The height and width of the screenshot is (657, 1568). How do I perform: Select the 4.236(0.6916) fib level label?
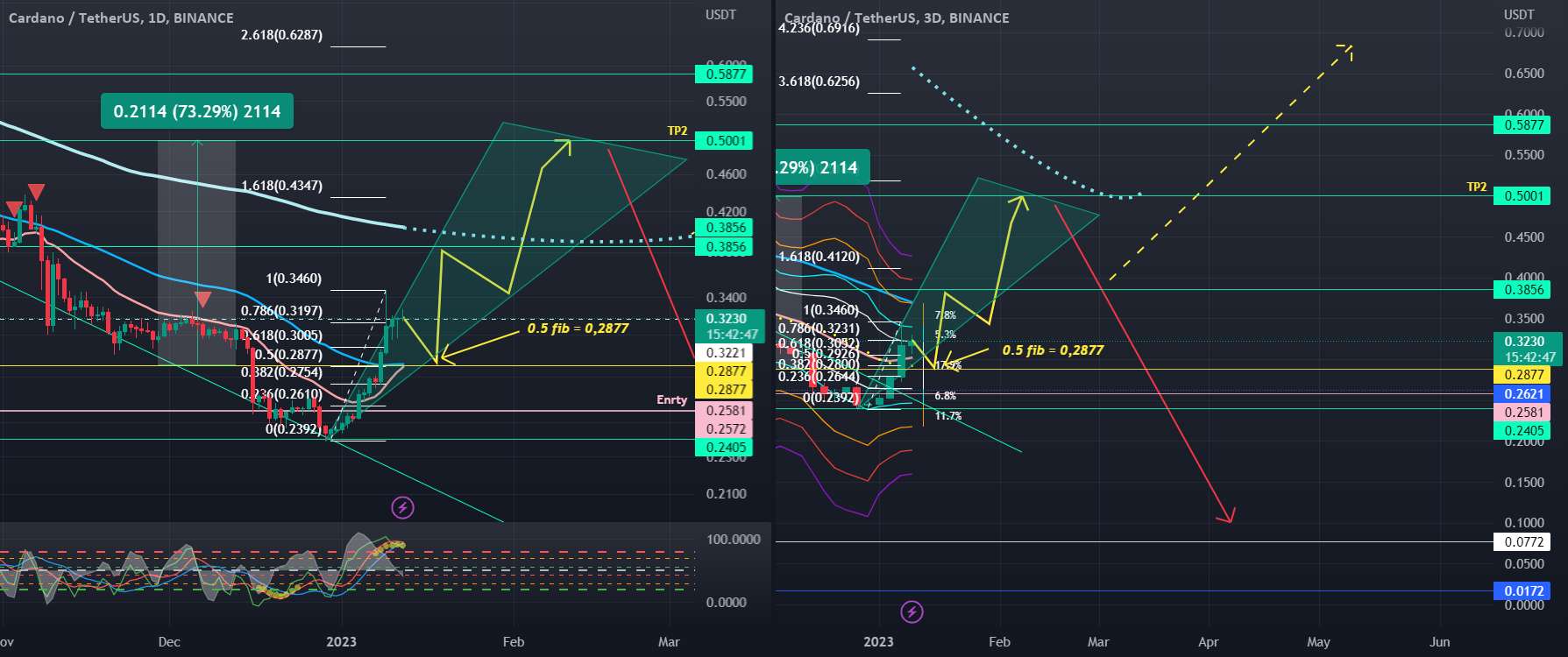(x=819, y=28)
